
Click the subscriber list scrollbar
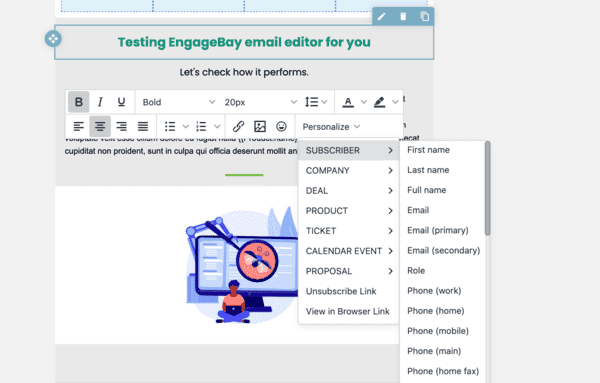pos(488,188)
